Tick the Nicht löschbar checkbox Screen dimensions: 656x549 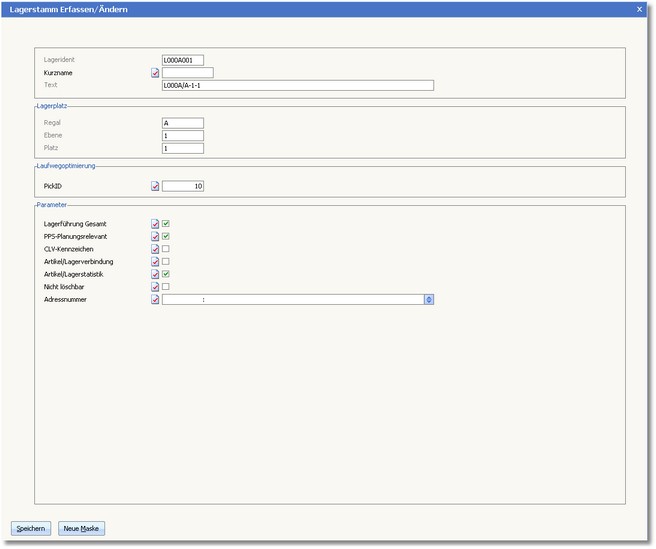pos(166,287)
